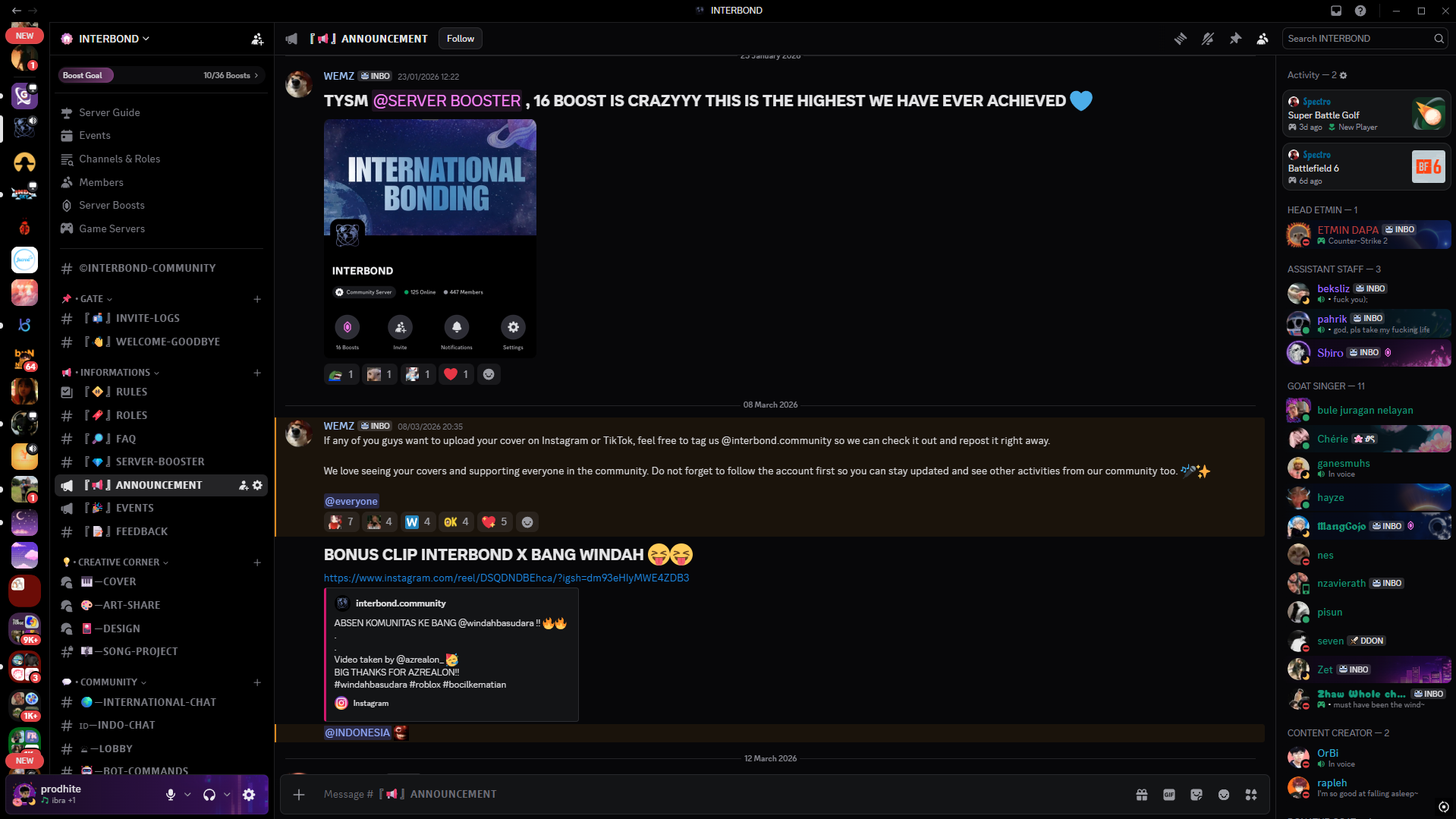This screenshot has width=1456, height=819.
Task: Open the Super Battle Golf activity card
Action: click(1366, 114)
